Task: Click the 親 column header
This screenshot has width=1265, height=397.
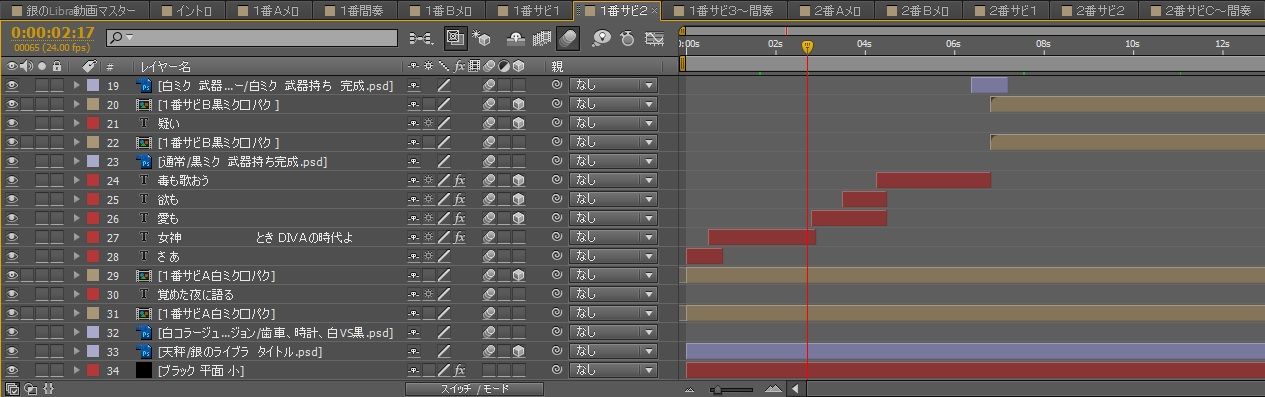Action: (557, 66)
